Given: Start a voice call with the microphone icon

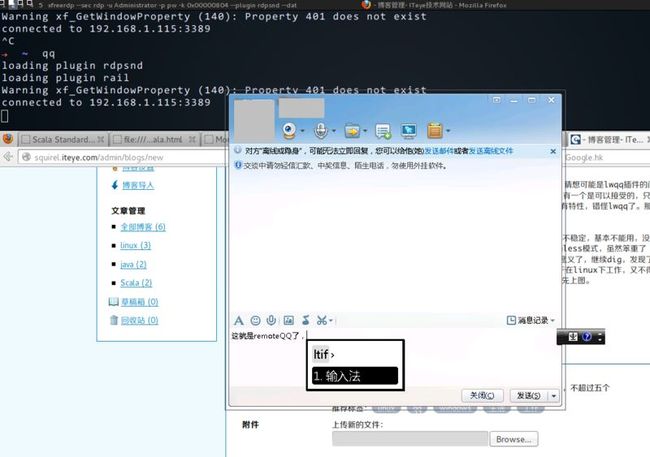Looking at the screenshot, I should [320, 131].
